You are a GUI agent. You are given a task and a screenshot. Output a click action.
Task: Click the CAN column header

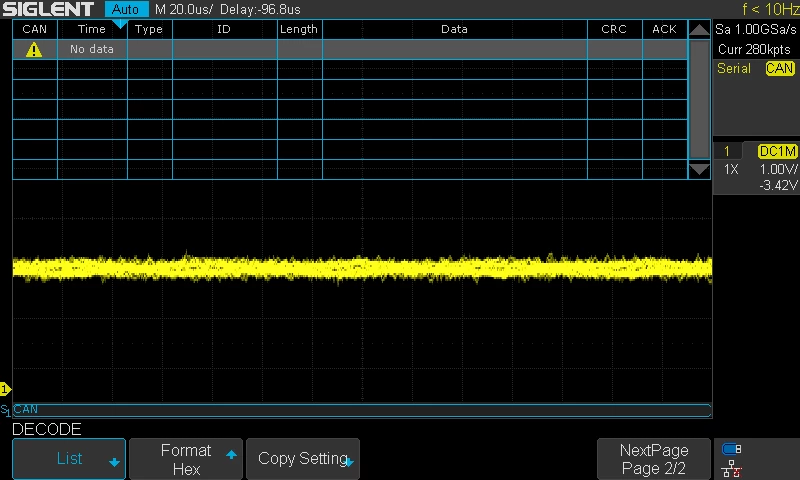(x=35, y=29)
